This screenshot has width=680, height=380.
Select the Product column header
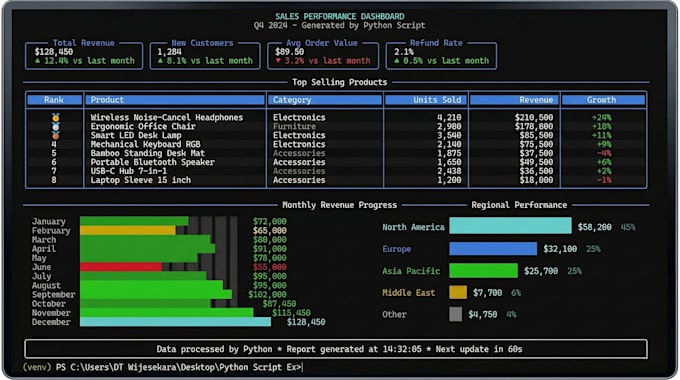tap(175, 100)
